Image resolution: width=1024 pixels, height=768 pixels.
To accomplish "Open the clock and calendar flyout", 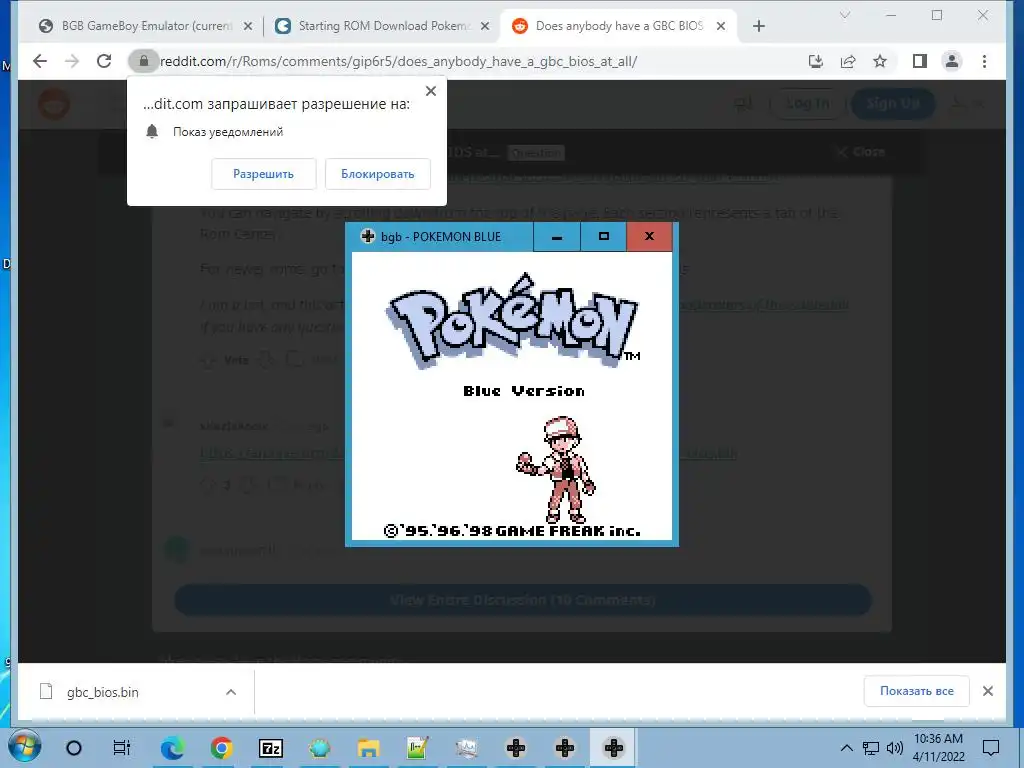I will point(938,748).
